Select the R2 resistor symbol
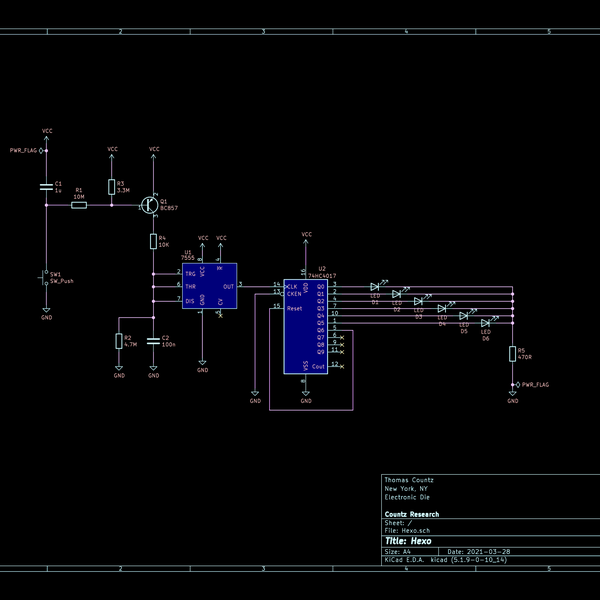The width and height of the screenshot is (600, 600). coord(119,341)
